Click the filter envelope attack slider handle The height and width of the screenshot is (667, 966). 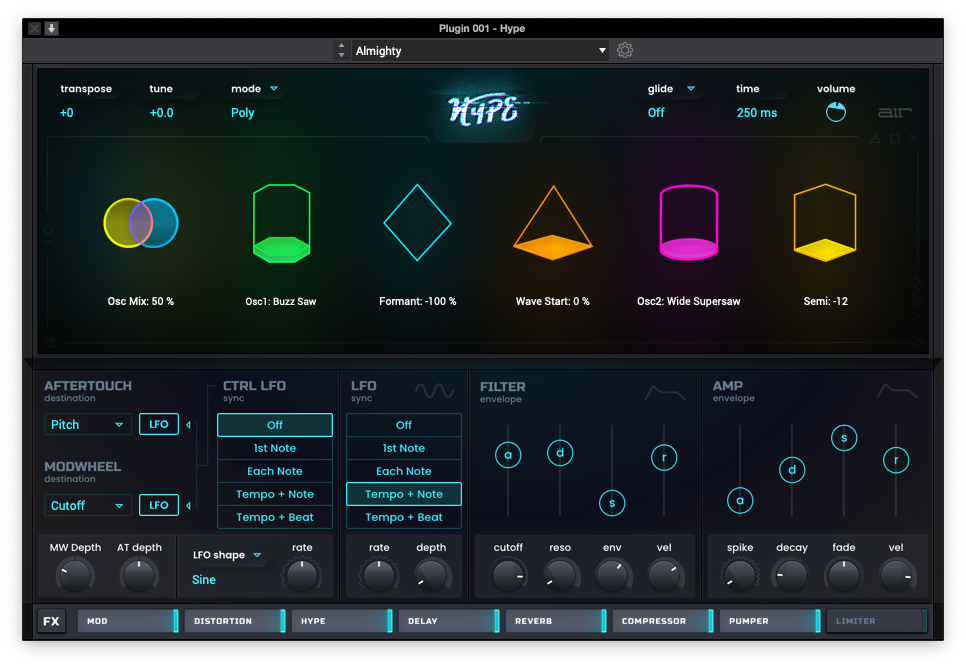508,455
